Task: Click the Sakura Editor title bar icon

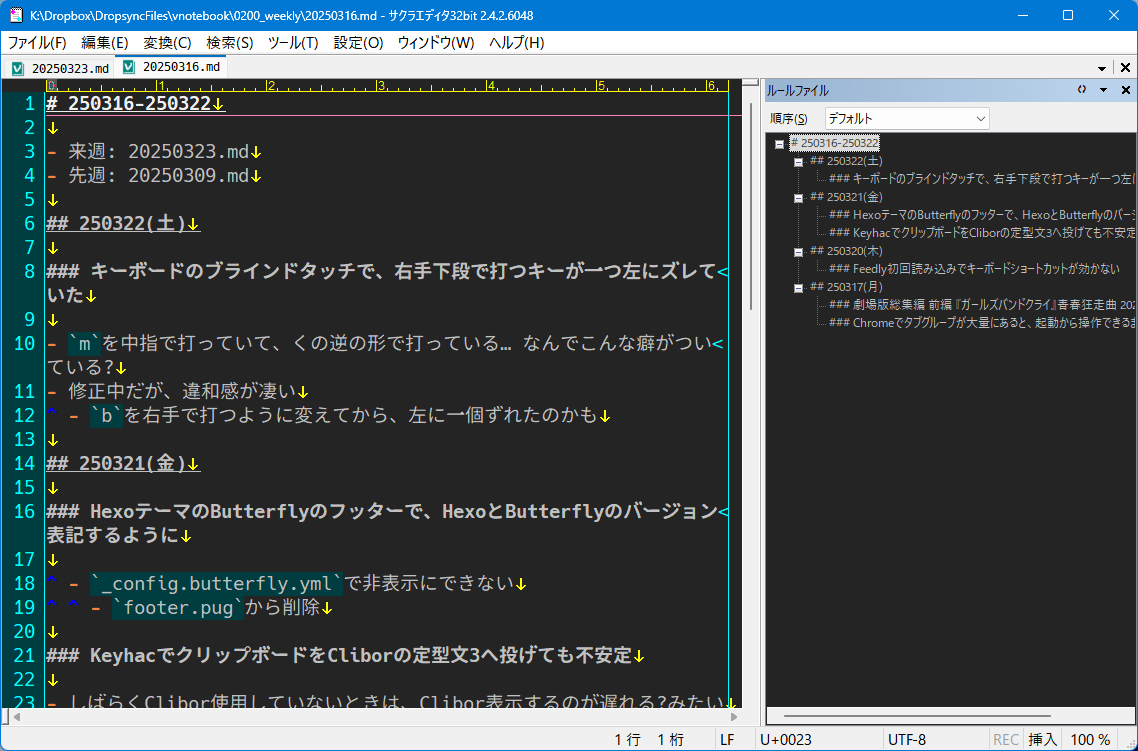Action: pyautogui.click(x=15, y=15)
